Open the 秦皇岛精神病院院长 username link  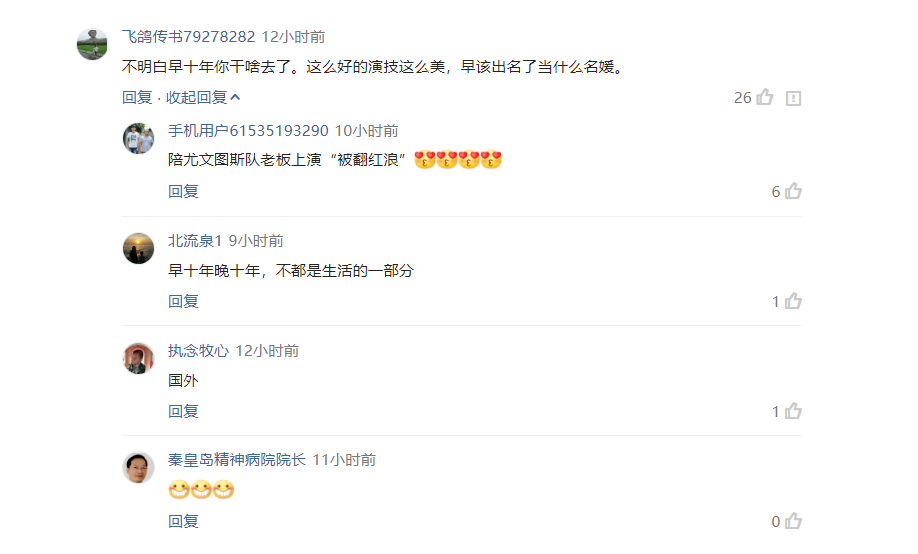coord(237,460)
